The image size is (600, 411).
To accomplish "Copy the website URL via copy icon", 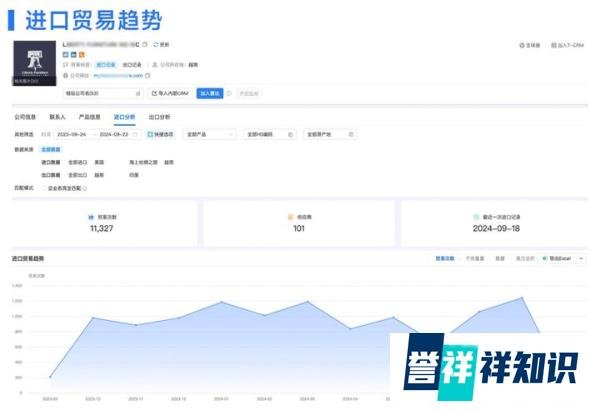I will click(x=148, y=75).
